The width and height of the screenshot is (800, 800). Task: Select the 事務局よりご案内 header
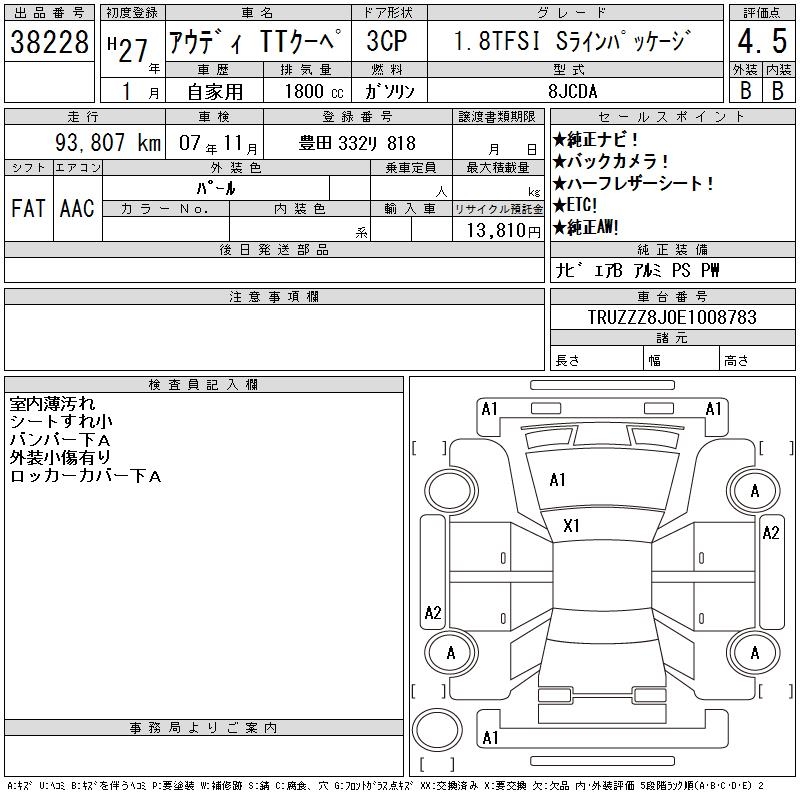[203, 728]
